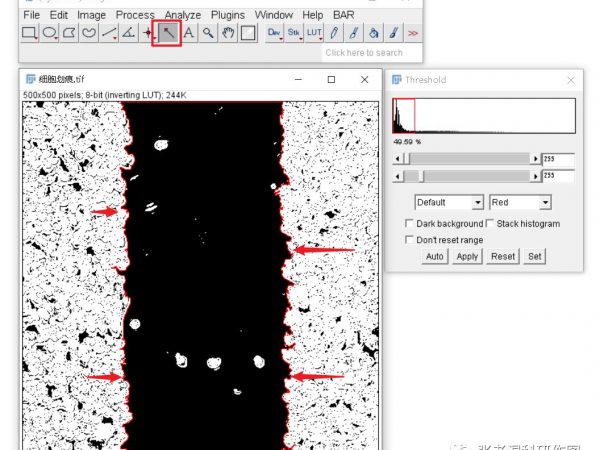Image resolution: width=600 pixels, height=450 pixels.
Task: Open the Default threshold method dropdown
Action: coord(449,202)
